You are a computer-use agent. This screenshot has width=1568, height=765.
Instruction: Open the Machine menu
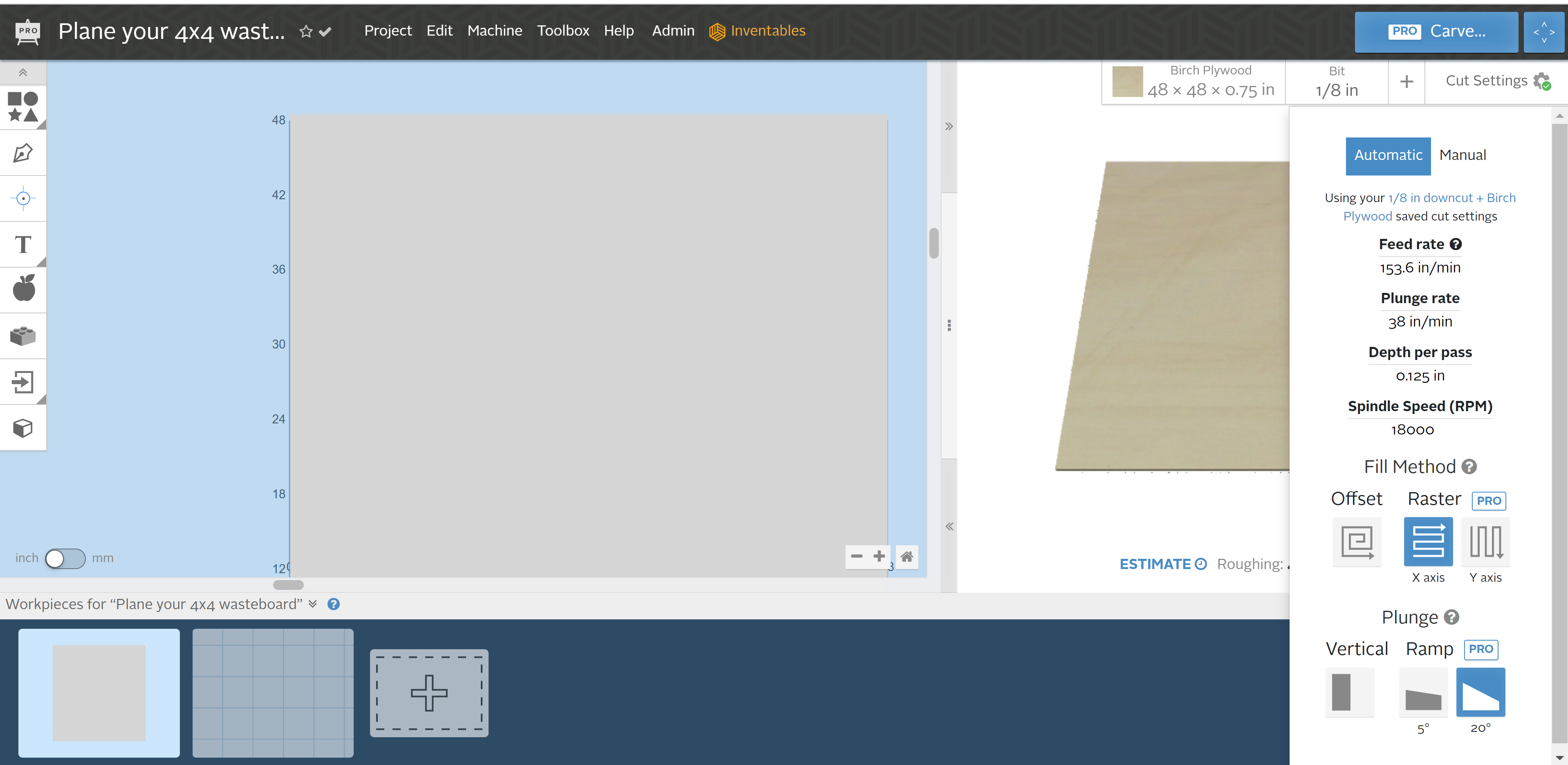pyautogui.click(x=494, y=30)
